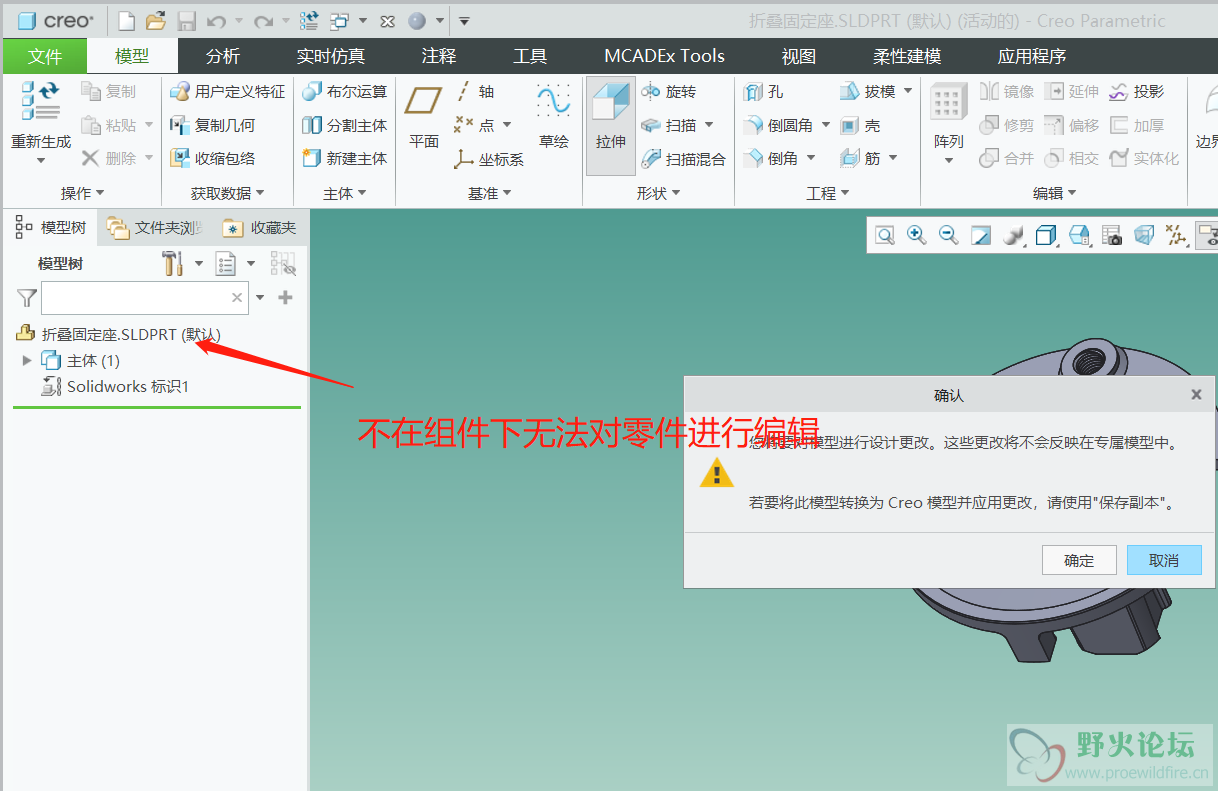Open the 拔模 draft dropdown arrow
This screenshot has width=1218, height=791.
tap(908, 91)
